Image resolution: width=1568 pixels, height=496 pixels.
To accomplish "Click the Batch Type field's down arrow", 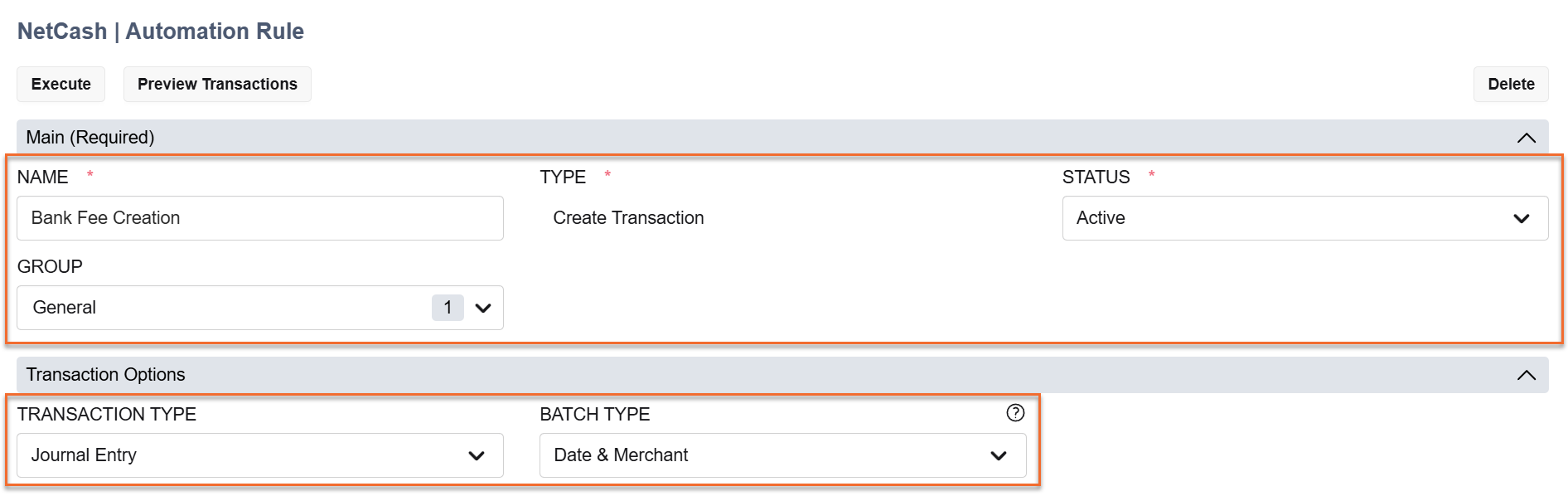I will [x=999, y=456].
